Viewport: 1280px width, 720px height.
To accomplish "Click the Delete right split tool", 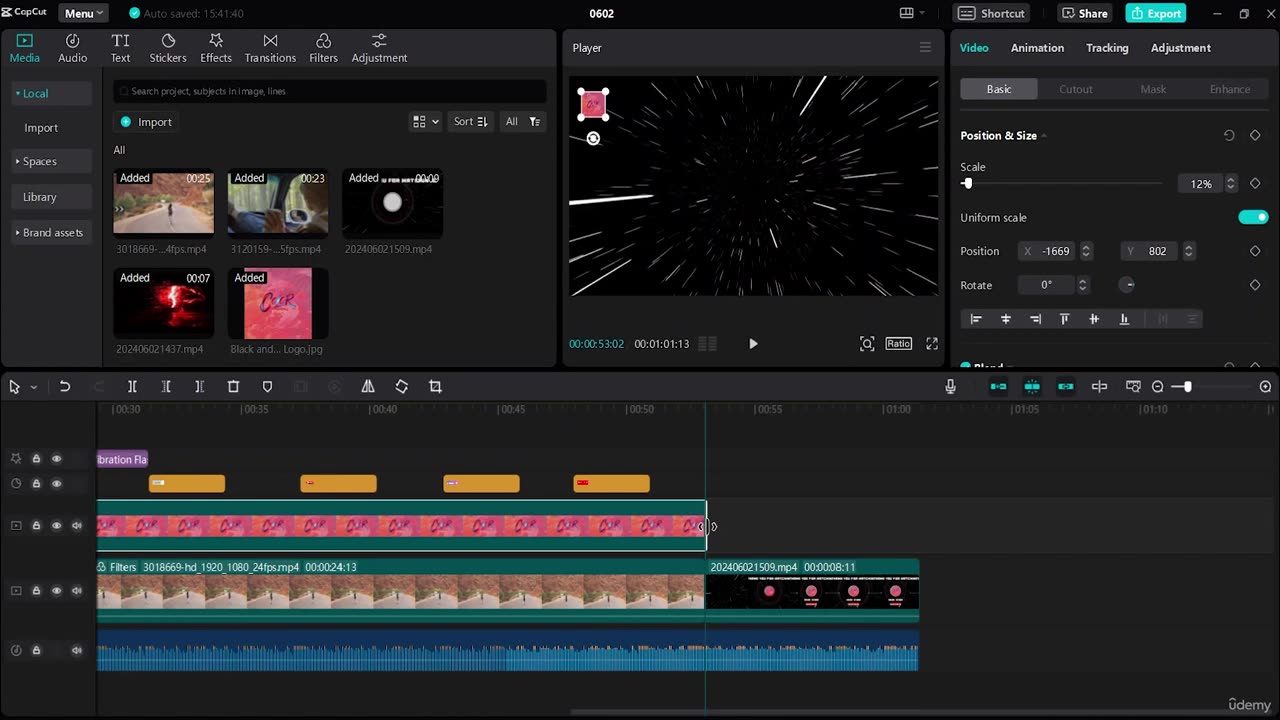I will (x=199, y=386).
